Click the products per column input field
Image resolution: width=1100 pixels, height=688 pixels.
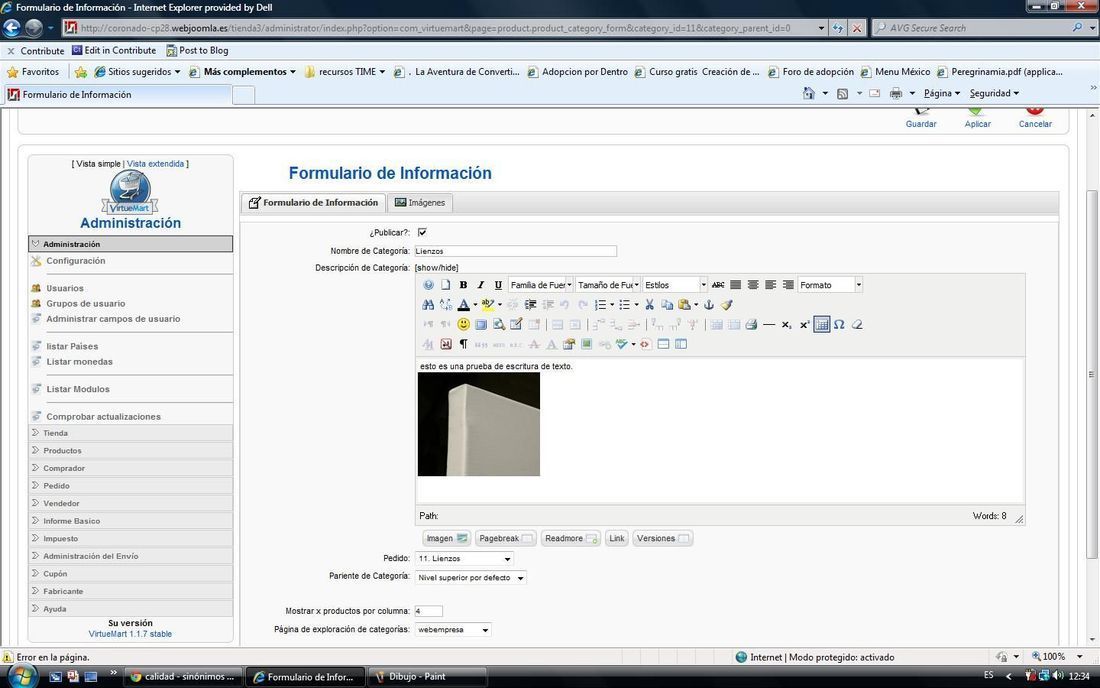click(429, 611)
